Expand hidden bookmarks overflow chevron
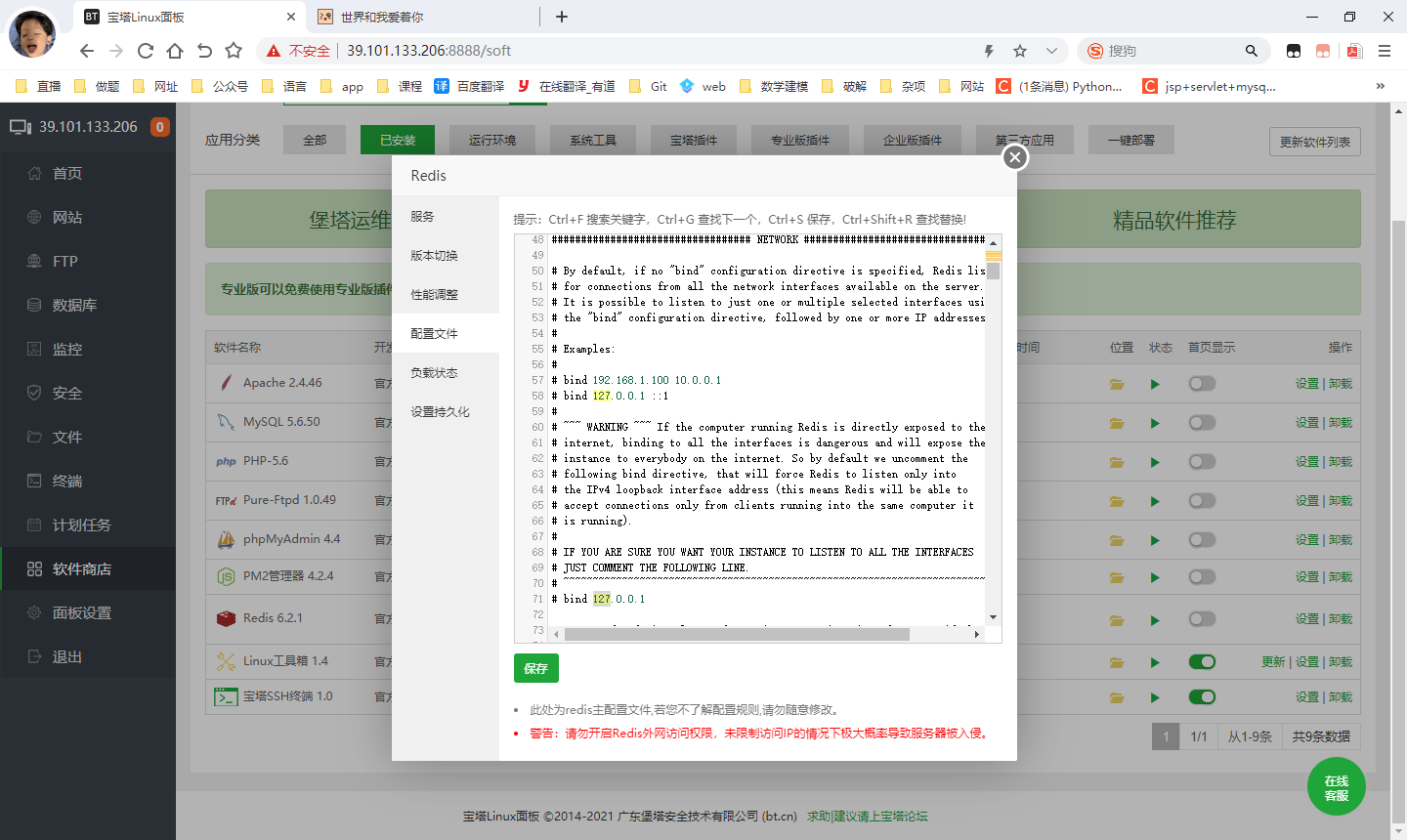The image size is (1407, 840). [1381, 86]
